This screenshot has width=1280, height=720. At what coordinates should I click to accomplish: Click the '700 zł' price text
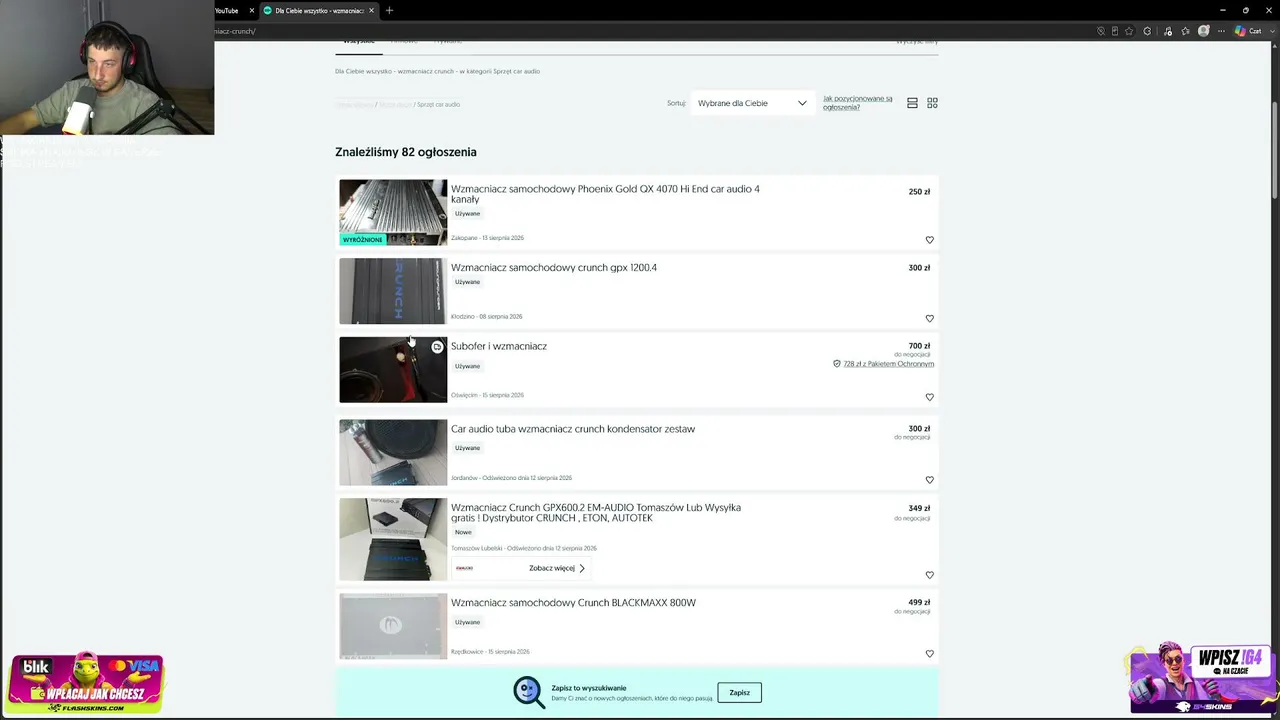919,346
